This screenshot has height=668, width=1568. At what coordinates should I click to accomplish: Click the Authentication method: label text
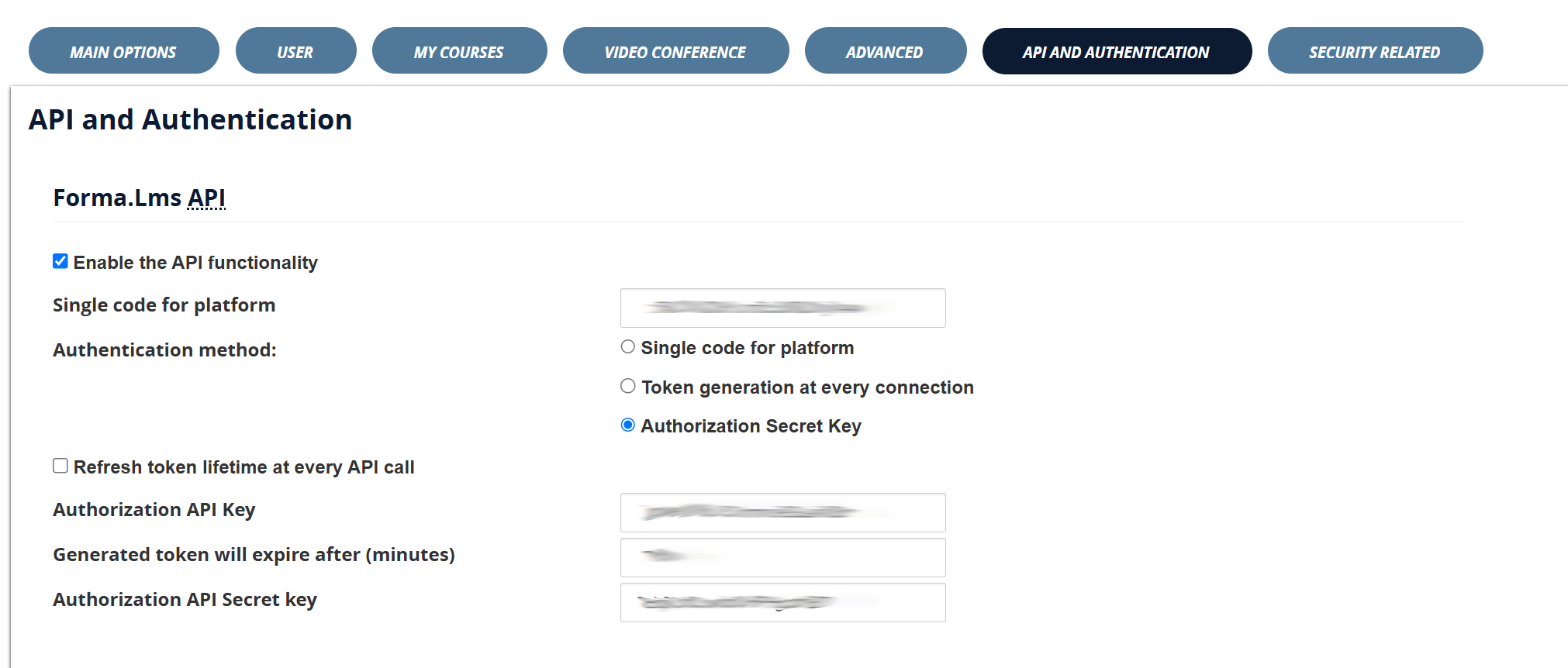(164, 350)
